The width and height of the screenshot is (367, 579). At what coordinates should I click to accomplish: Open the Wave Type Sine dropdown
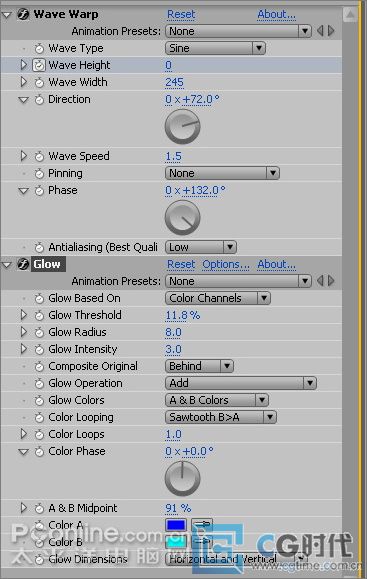point(215,48)
